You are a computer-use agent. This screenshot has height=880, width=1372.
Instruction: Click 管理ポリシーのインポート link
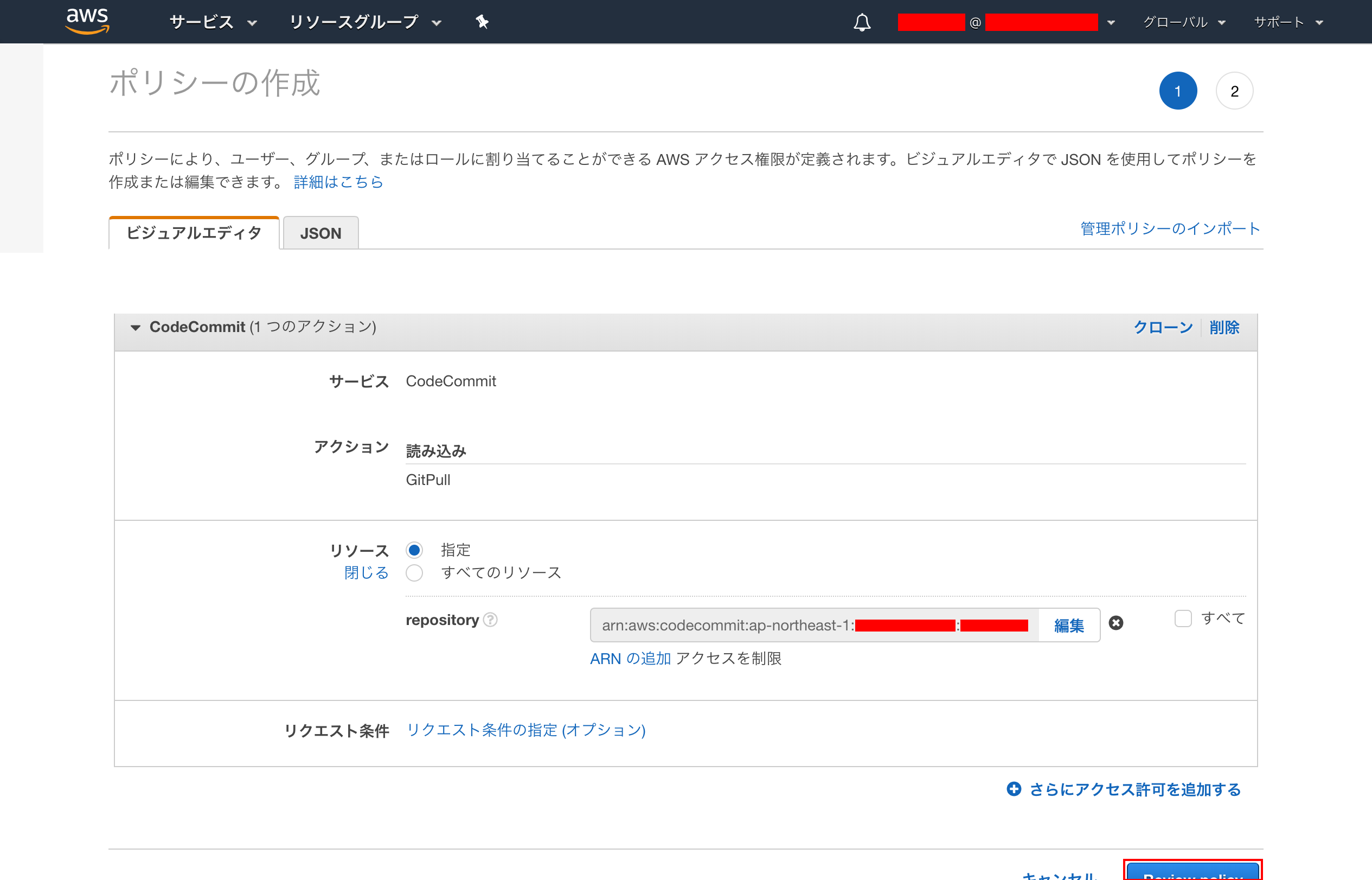click(x=1170, y=228)
